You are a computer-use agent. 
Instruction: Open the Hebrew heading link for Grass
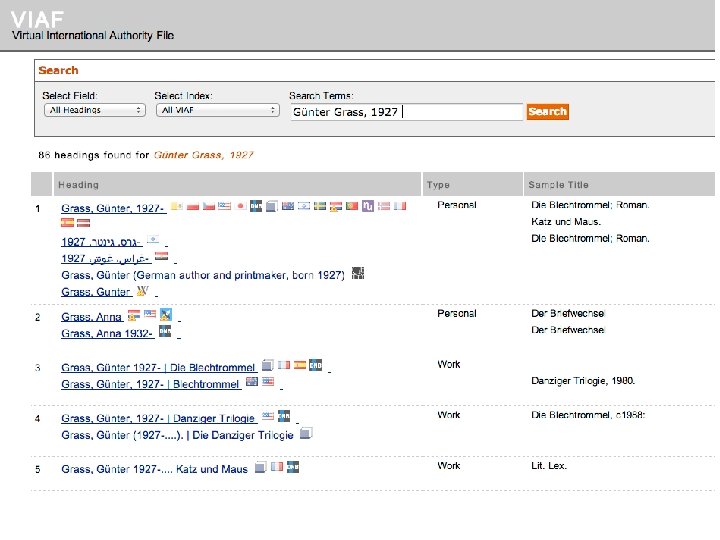tap(101, 242)
